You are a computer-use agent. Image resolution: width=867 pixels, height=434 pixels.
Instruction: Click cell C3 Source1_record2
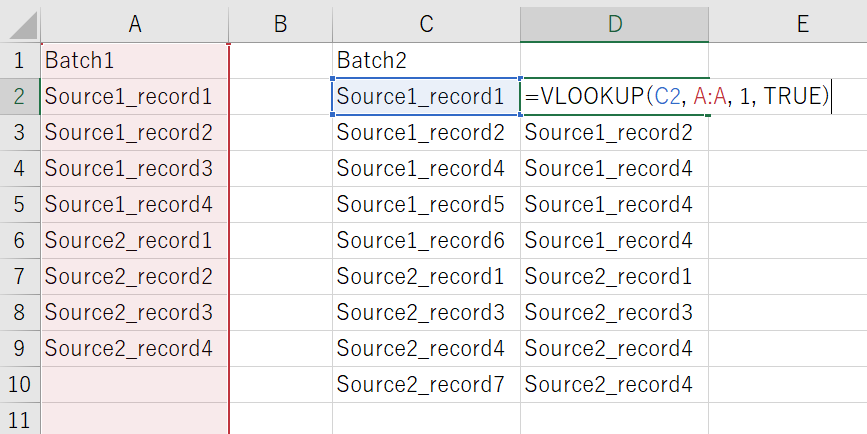tap(426, 132)
